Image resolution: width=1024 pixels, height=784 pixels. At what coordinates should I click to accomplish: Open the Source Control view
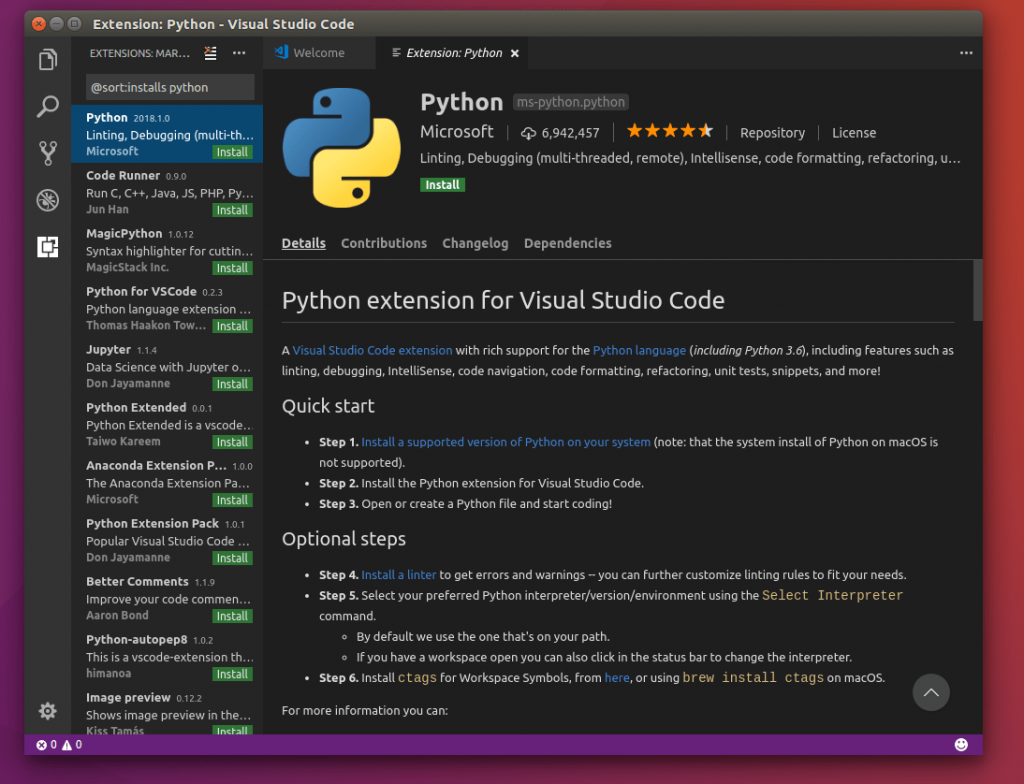[x=47, y=150]
